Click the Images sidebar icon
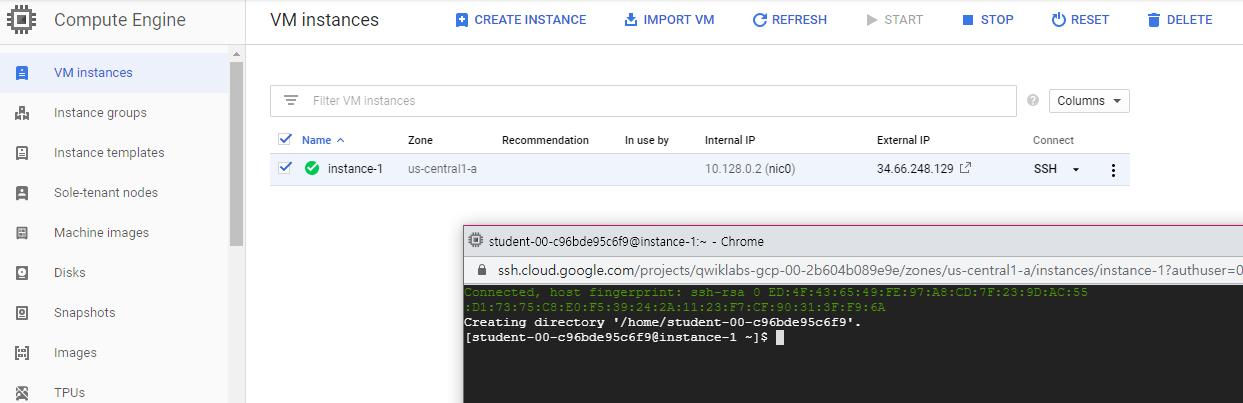 [22, 353]
